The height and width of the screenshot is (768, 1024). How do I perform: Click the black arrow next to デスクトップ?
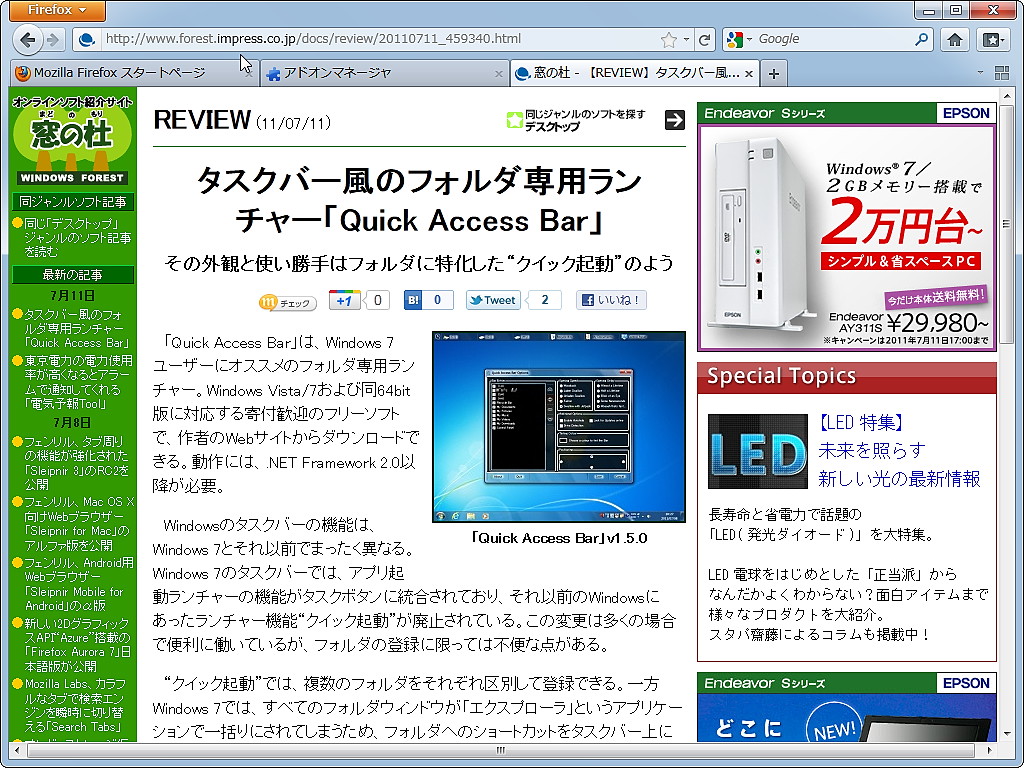(675, 120)
